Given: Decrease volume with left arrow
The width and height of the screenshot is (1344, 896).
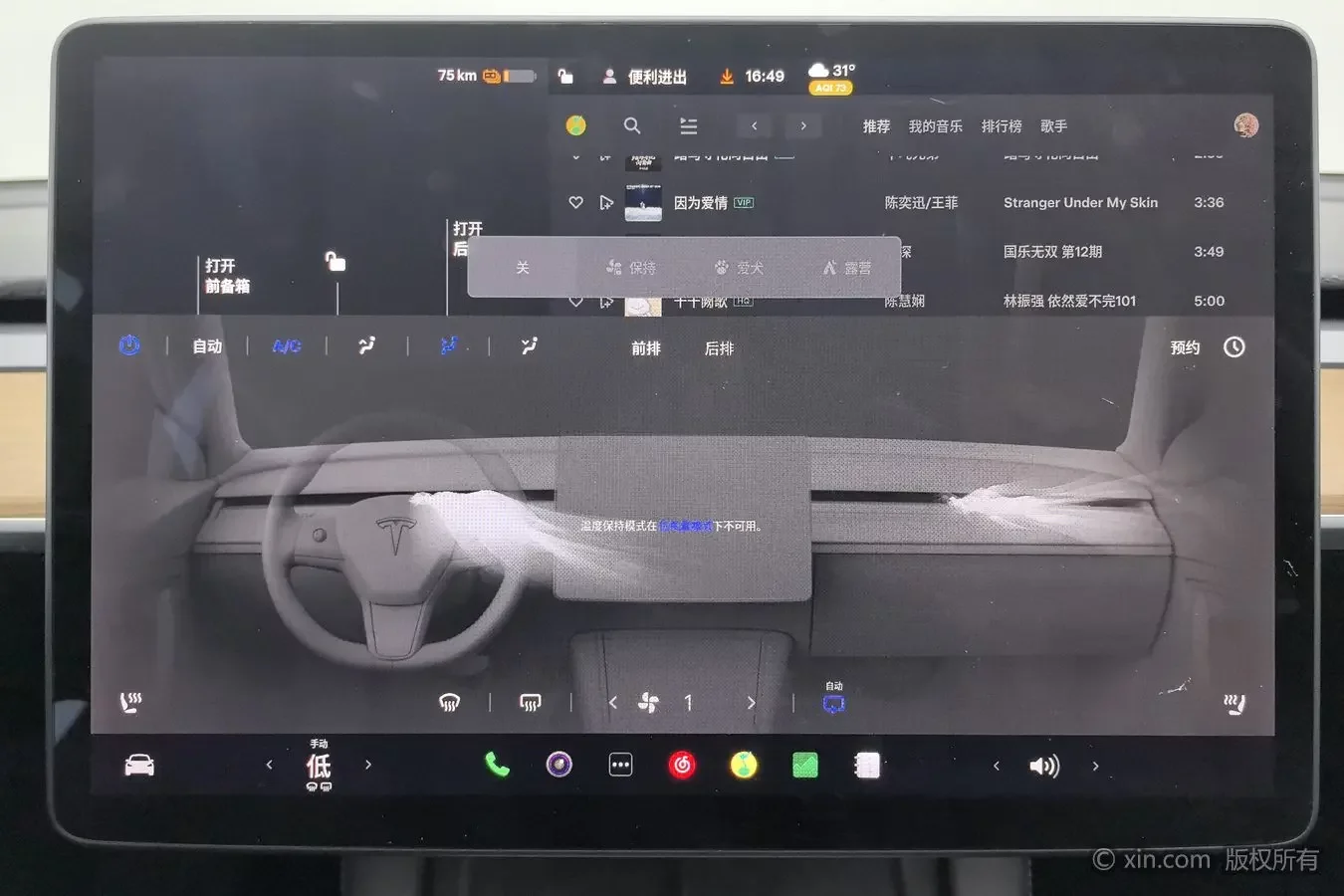Looking at the screenshot, I should [997, 766].
